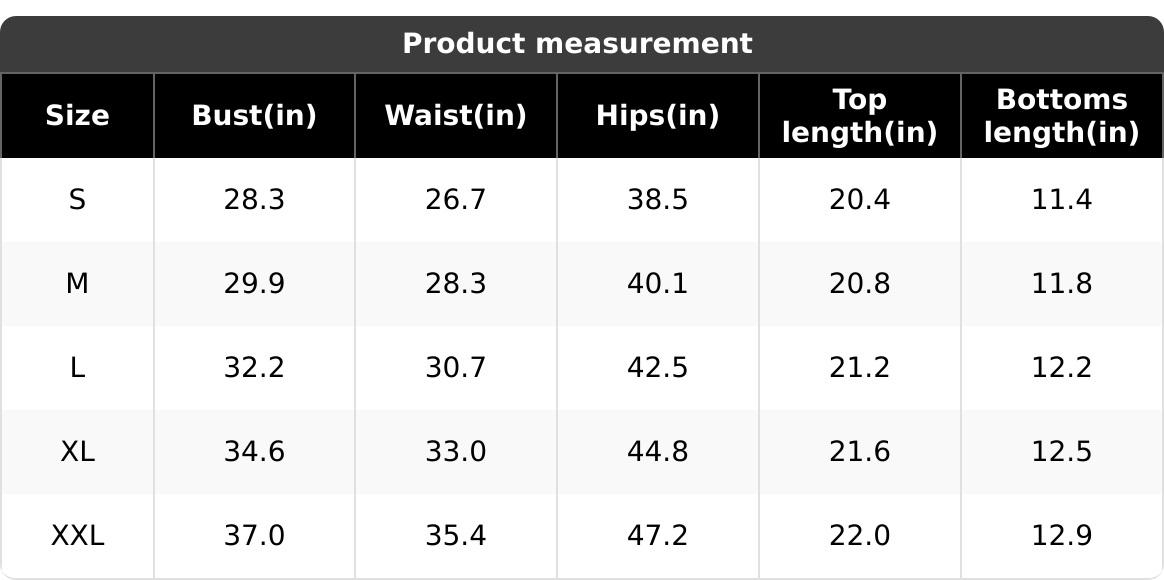This screenshot has height=580, width=1164.
Task: Click bottoms length value 11.4
Action: [1062, 200]
